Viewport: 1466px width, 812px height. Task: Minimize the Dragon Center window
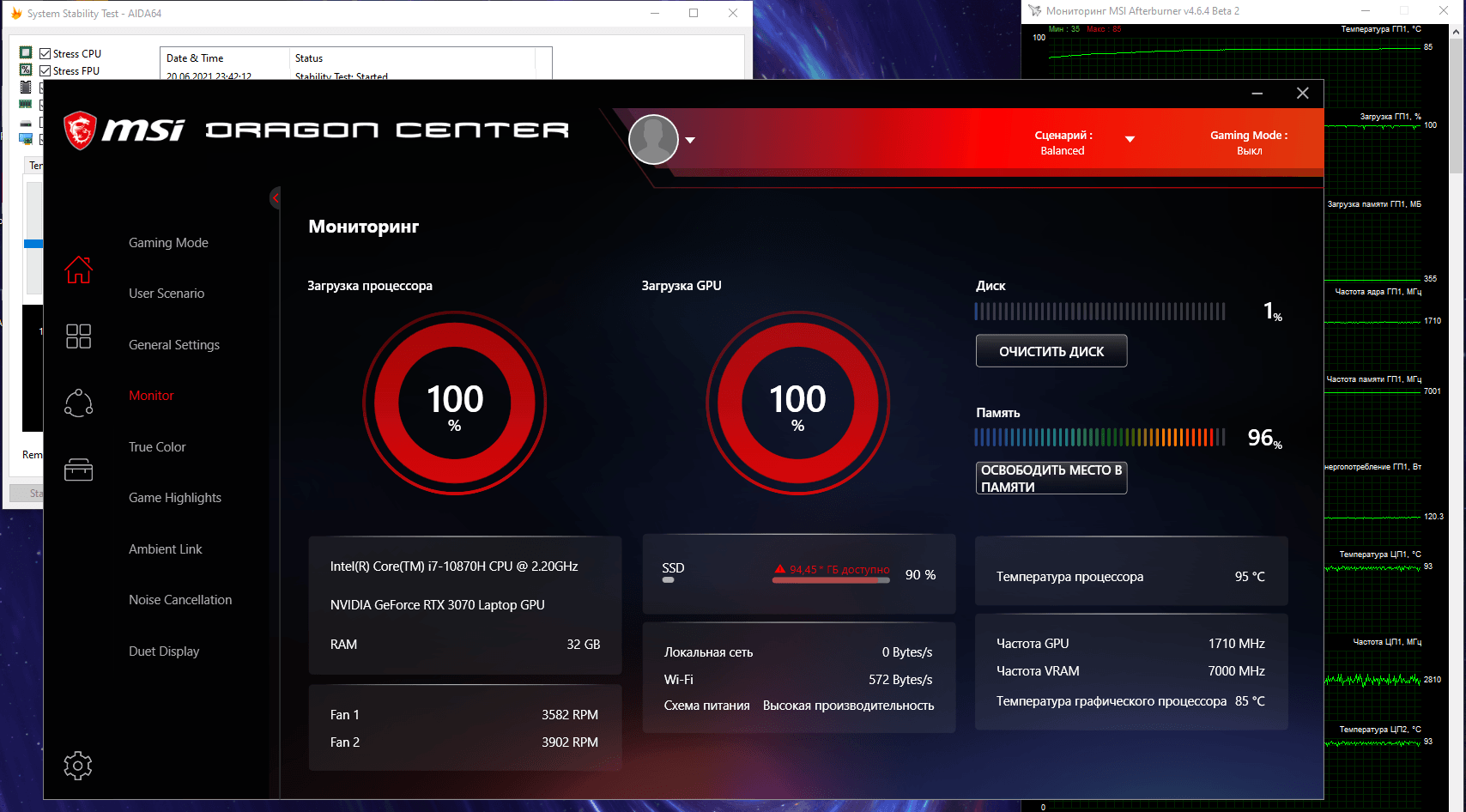click(x=1257, y=94)
